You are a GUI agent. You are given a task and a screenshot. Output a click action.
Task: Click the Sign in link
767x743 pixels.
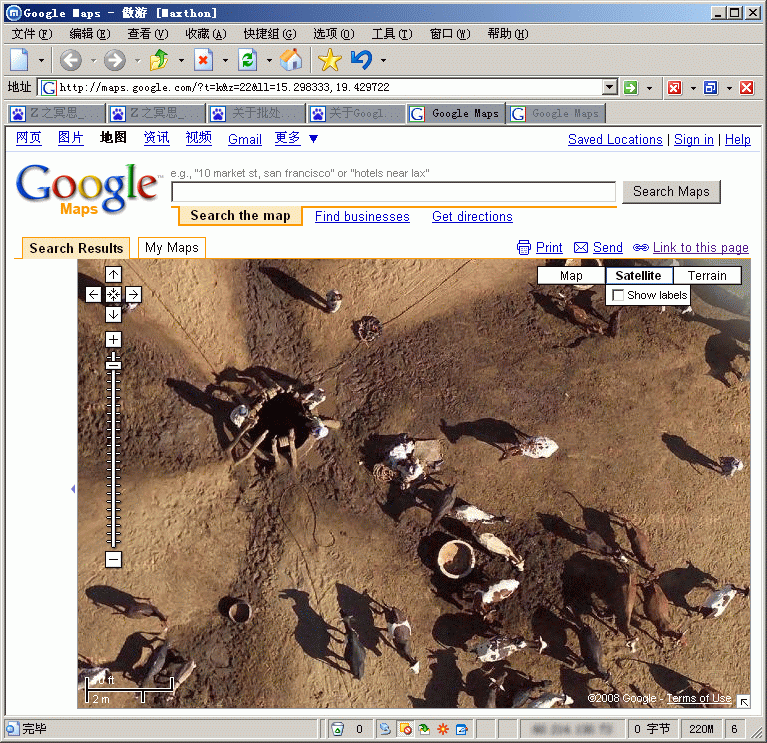(x=694, y=139)
